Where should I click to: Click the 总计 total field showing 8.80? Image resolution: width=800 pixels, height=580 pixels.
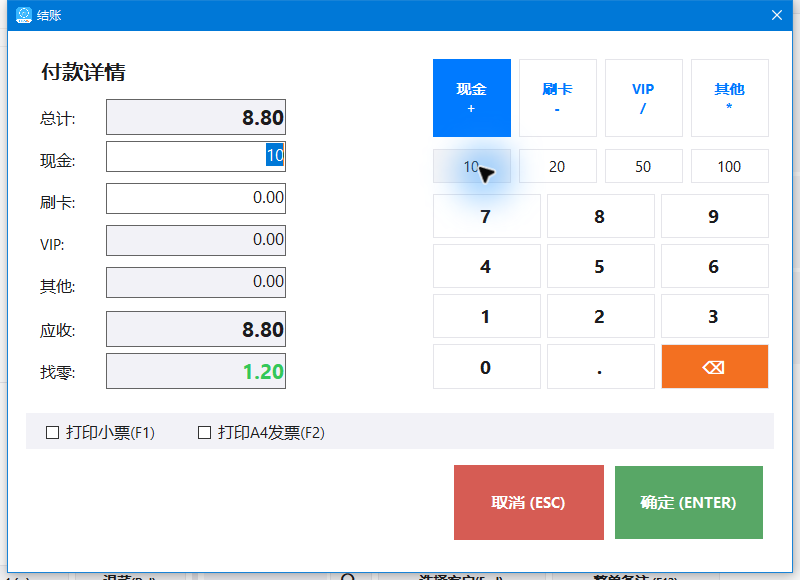(196, 117)
